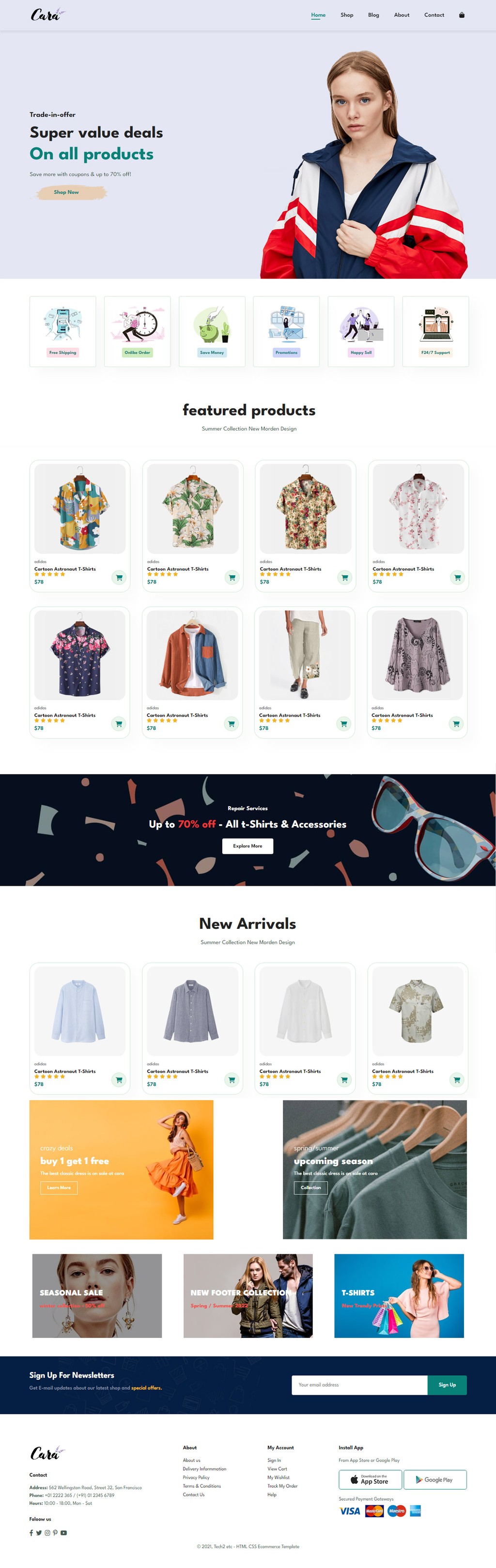Click the Shop Now button
The width and height of the screenshot is (496, 1568).
pyautogui.click(x=66, y=192)
